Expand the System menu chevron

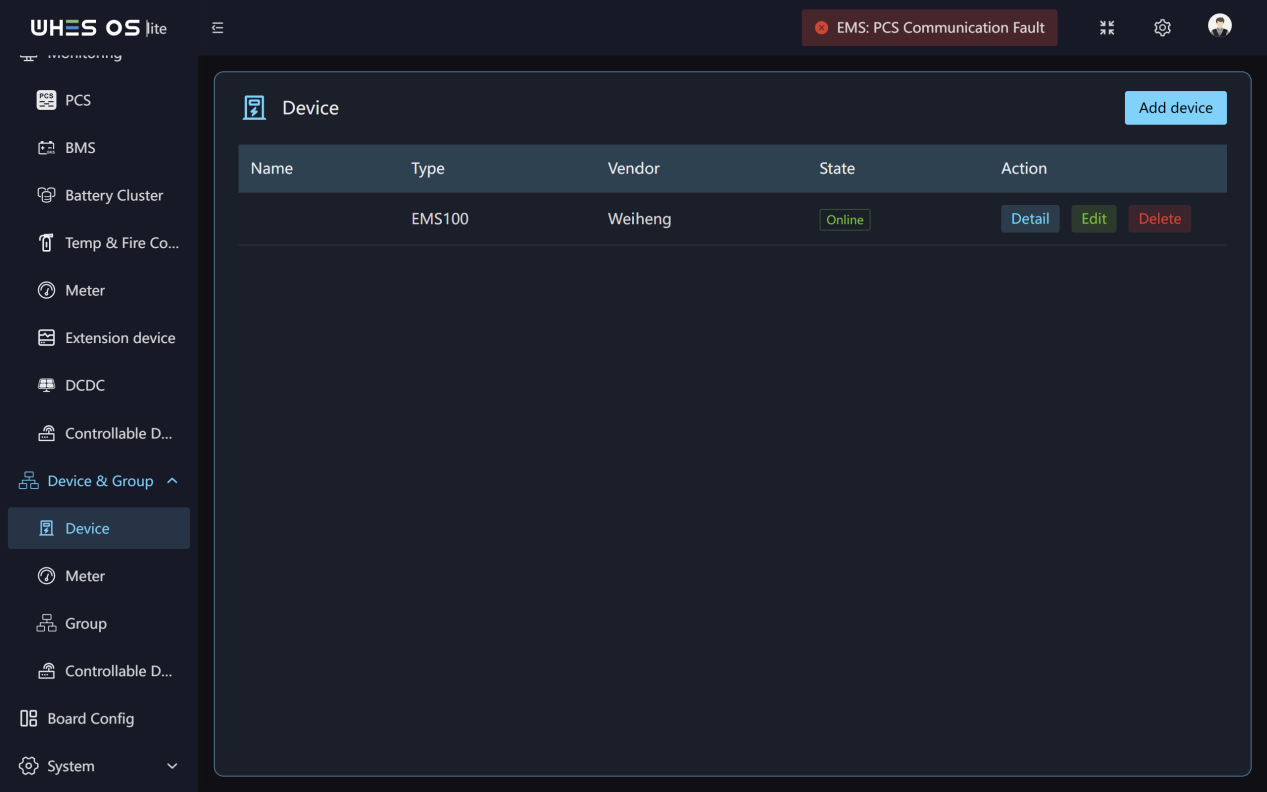(x=172, y=766)
